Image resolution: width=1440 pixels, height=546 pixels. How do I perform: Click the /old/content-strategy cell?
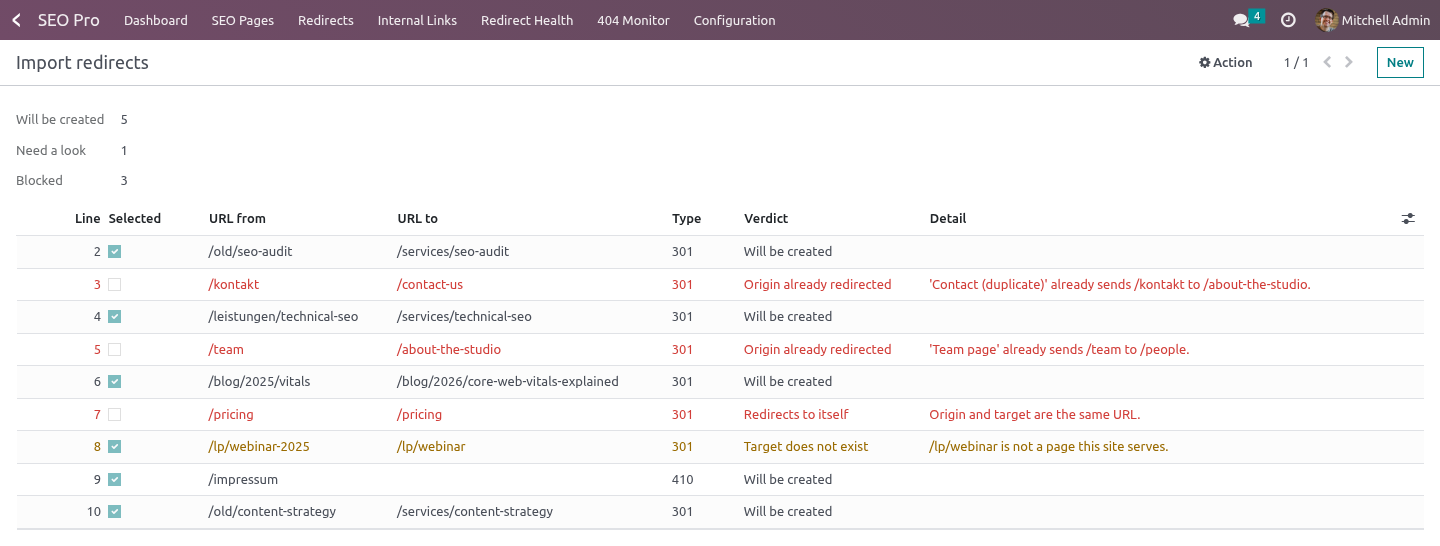tap(272, 512)
